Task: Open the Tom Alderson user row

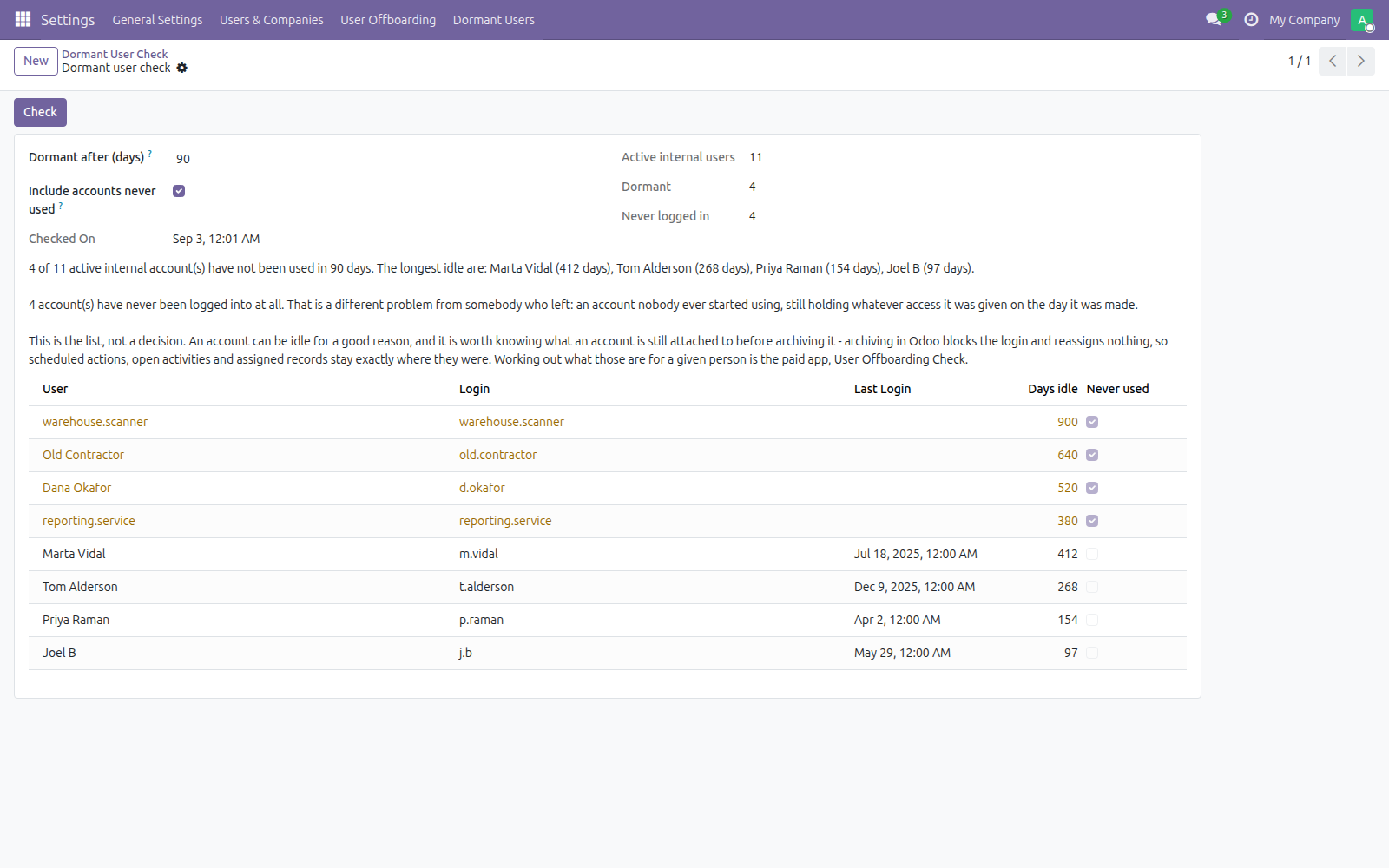Action: click(x=608, y=587)
